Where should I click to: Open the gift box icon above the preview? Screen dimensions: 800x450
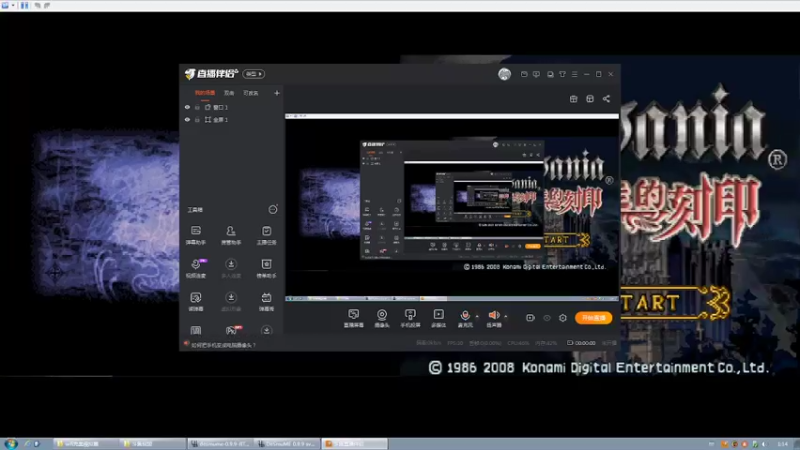pos(573,99)
